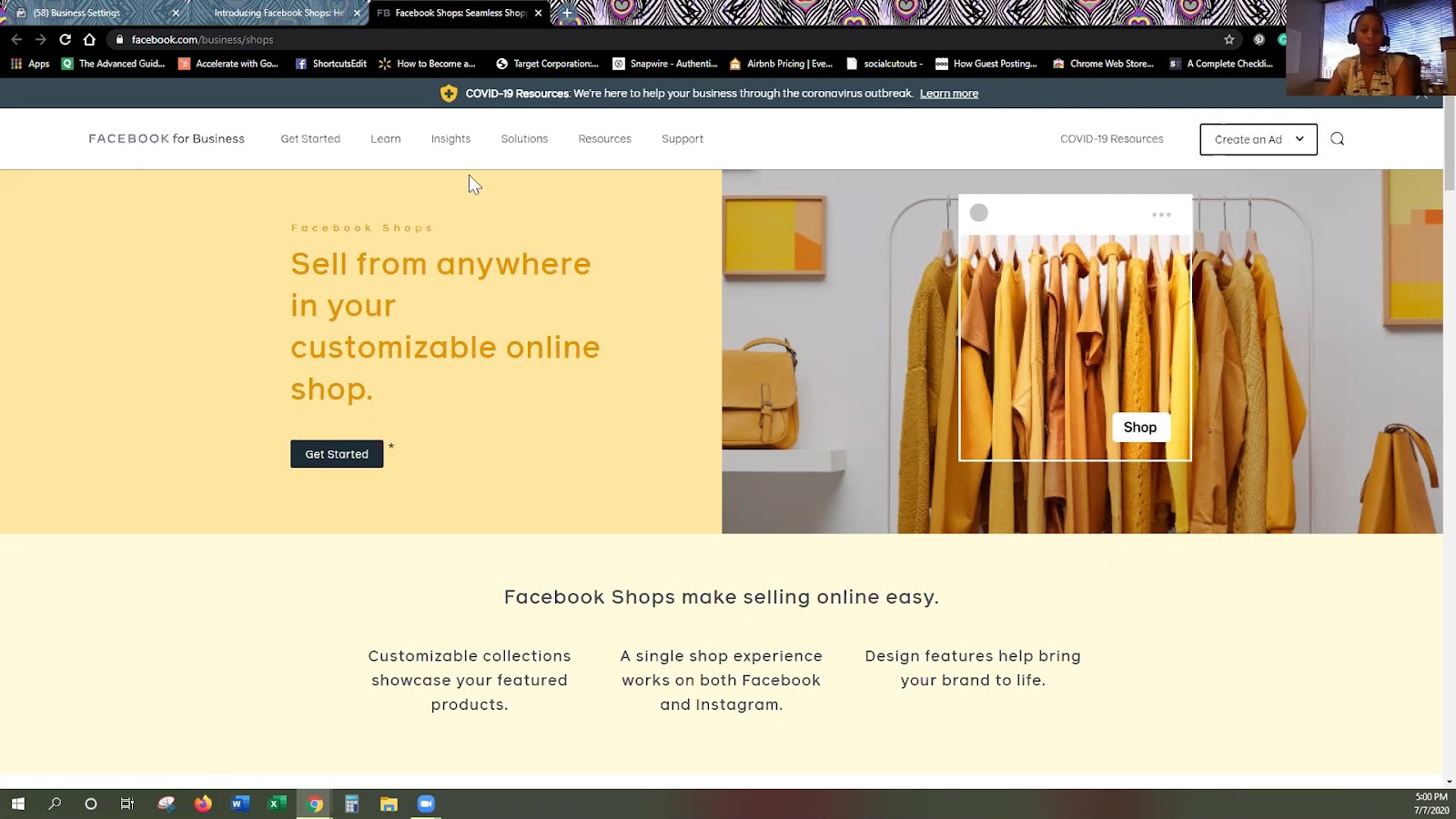Screen dimensions: 1456x819
Task: Open the Calculator from the taskbar
Action: 351,804
